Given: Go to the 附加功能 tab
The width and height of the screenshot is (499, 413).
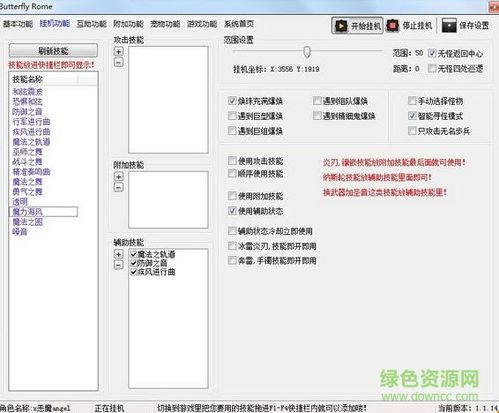Looking at the screenshot, I should (128, 24).
